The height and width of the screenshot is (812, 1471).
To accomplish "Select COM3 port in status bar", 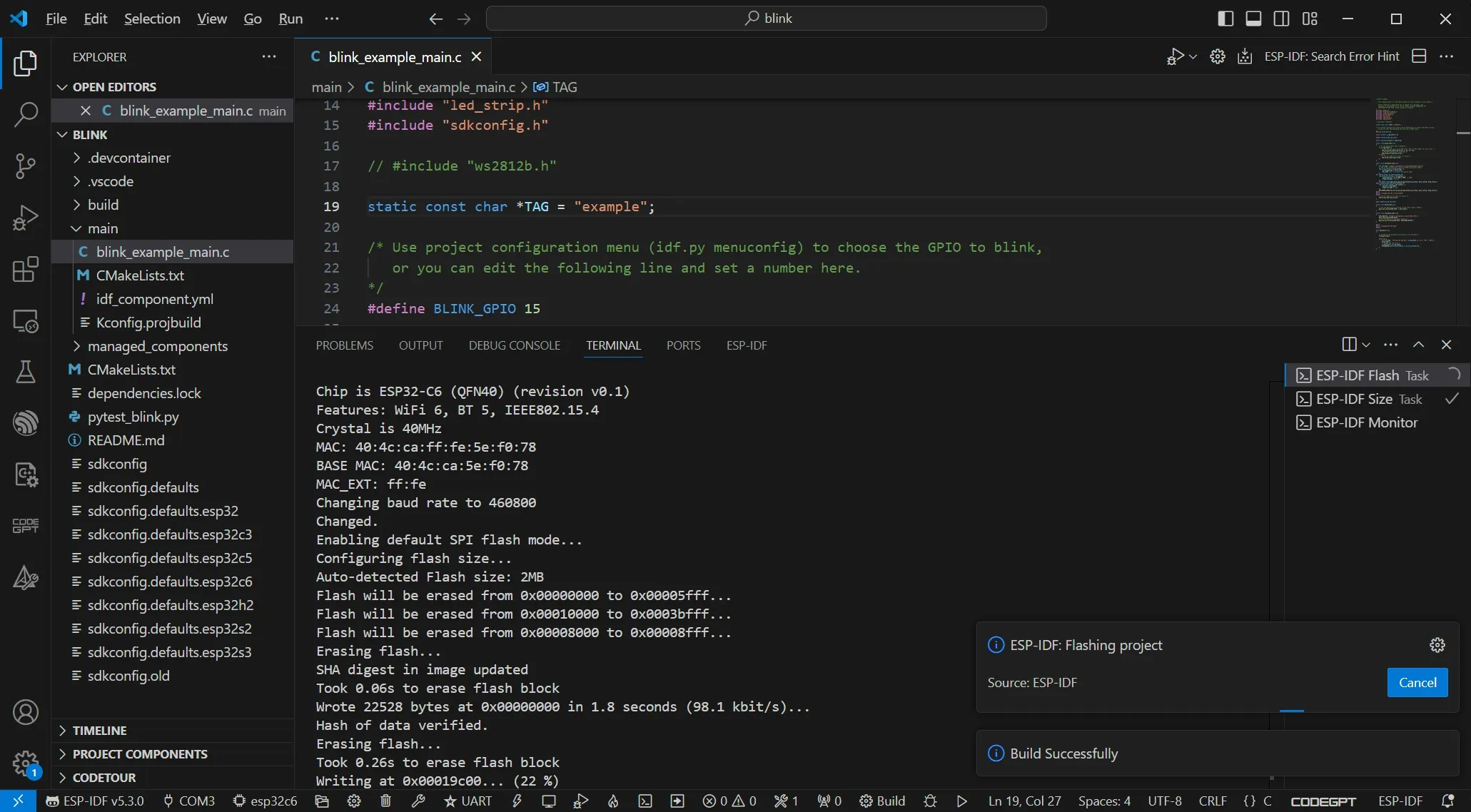I will [189, 801].
